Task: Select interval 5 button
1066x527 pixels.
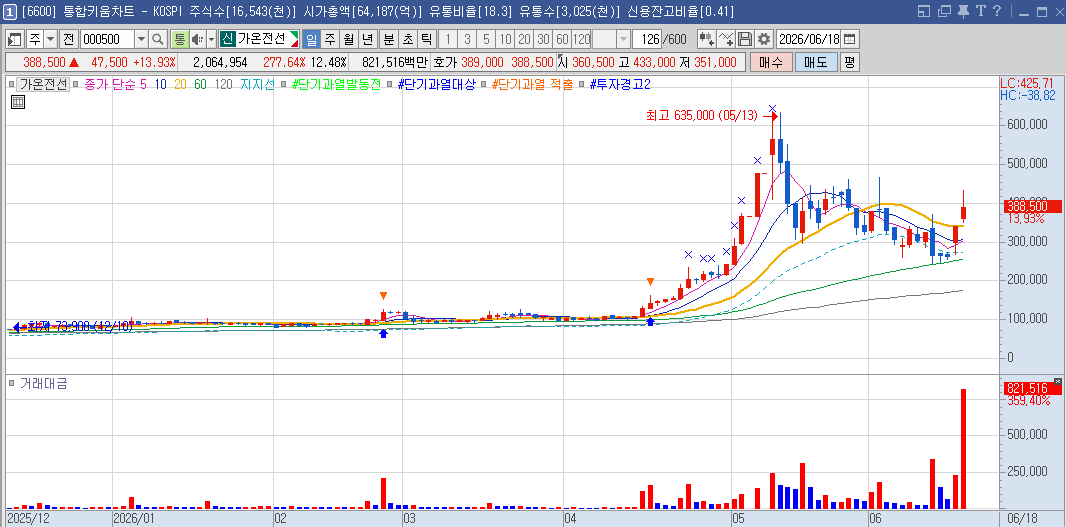Action: tap(486, 39)
